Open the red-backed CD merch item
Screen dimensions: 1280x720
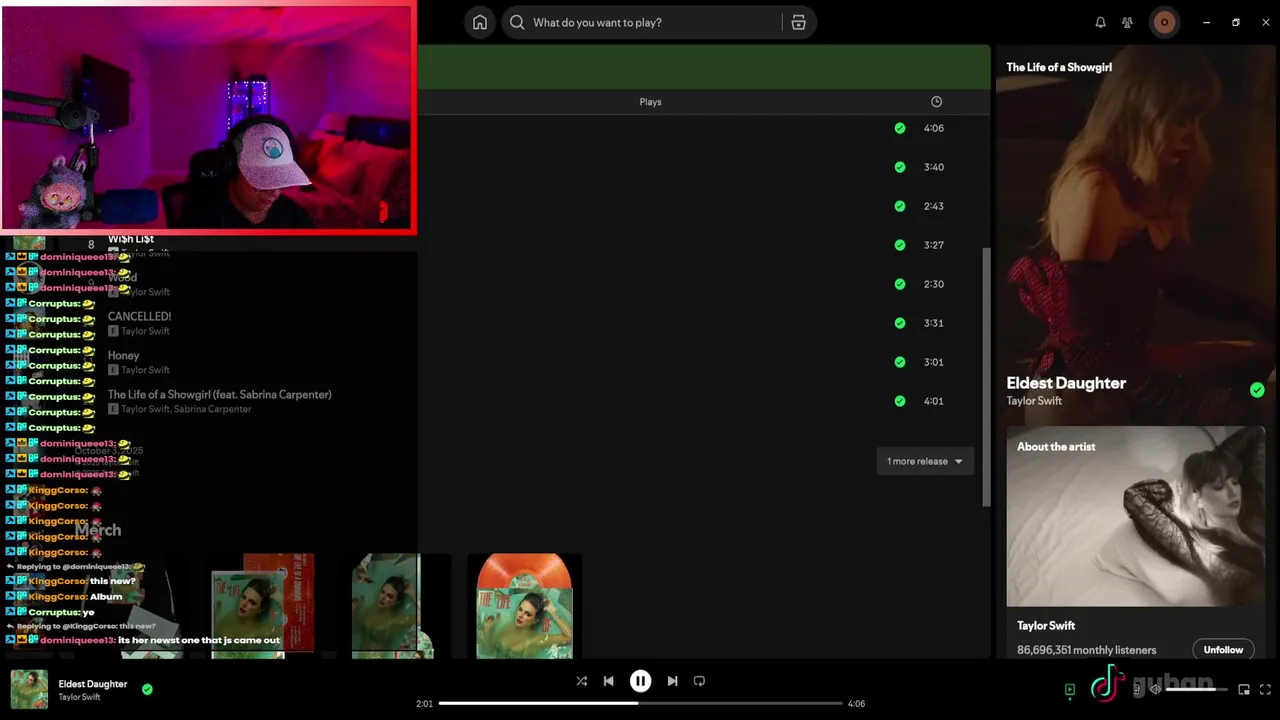263,606
